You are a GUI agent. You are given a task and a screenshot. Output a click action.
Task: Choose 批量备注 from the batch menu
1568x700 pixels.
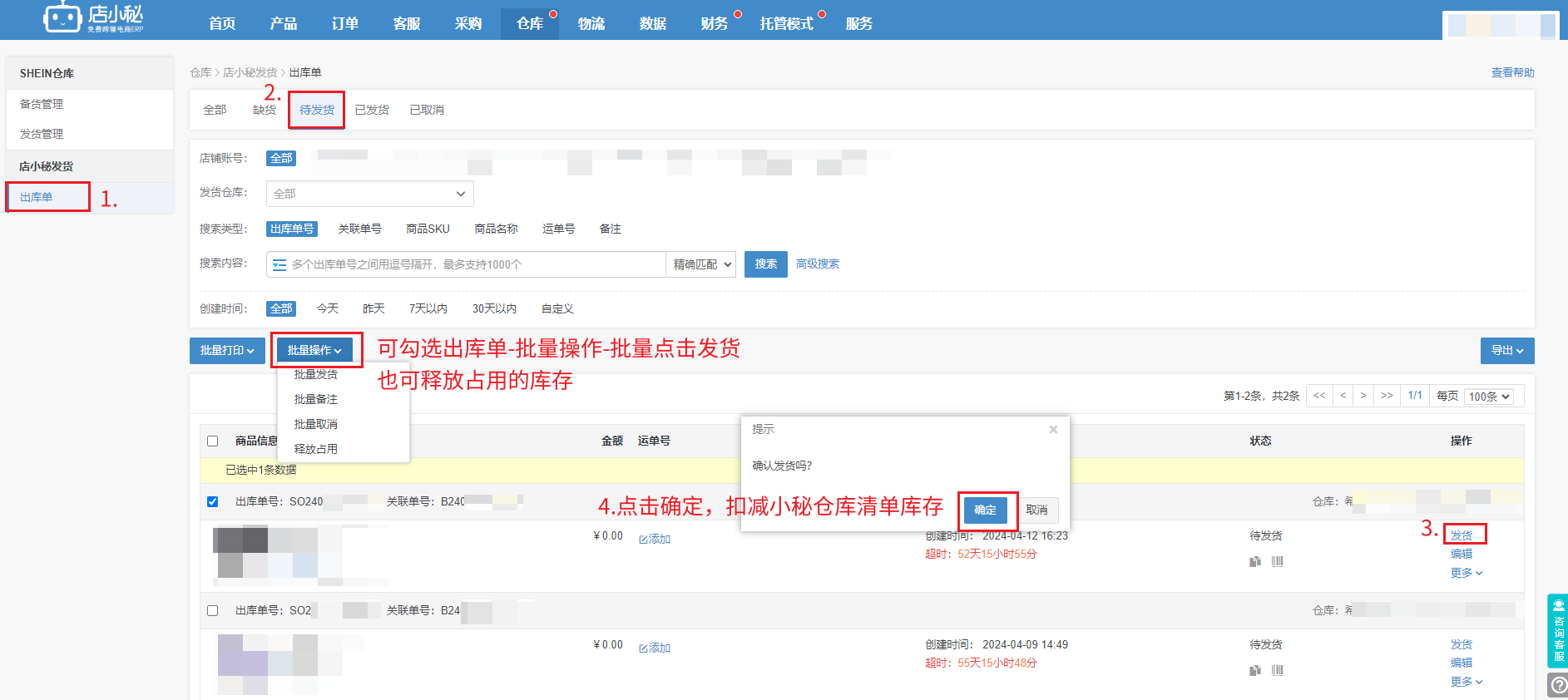coord(316,400)
